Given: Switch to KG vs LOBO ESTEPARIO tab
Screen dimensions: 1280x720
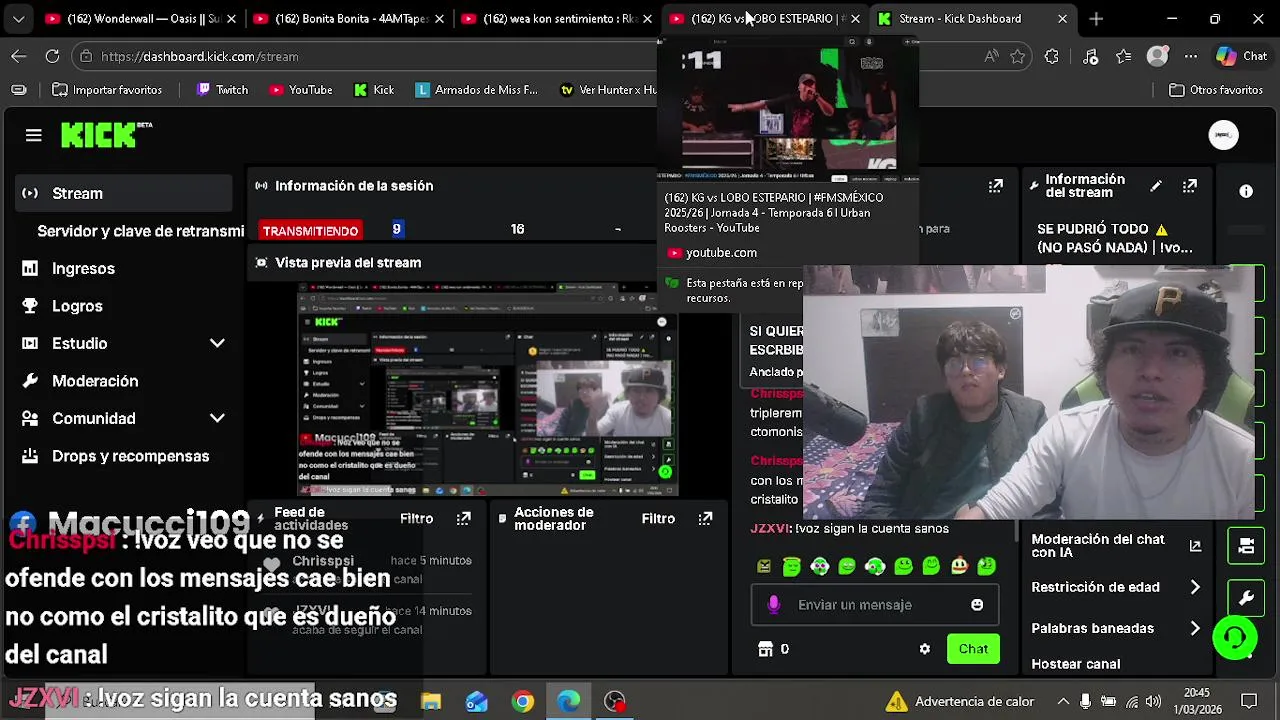Looking at the screenshot, I should (767, 18).
